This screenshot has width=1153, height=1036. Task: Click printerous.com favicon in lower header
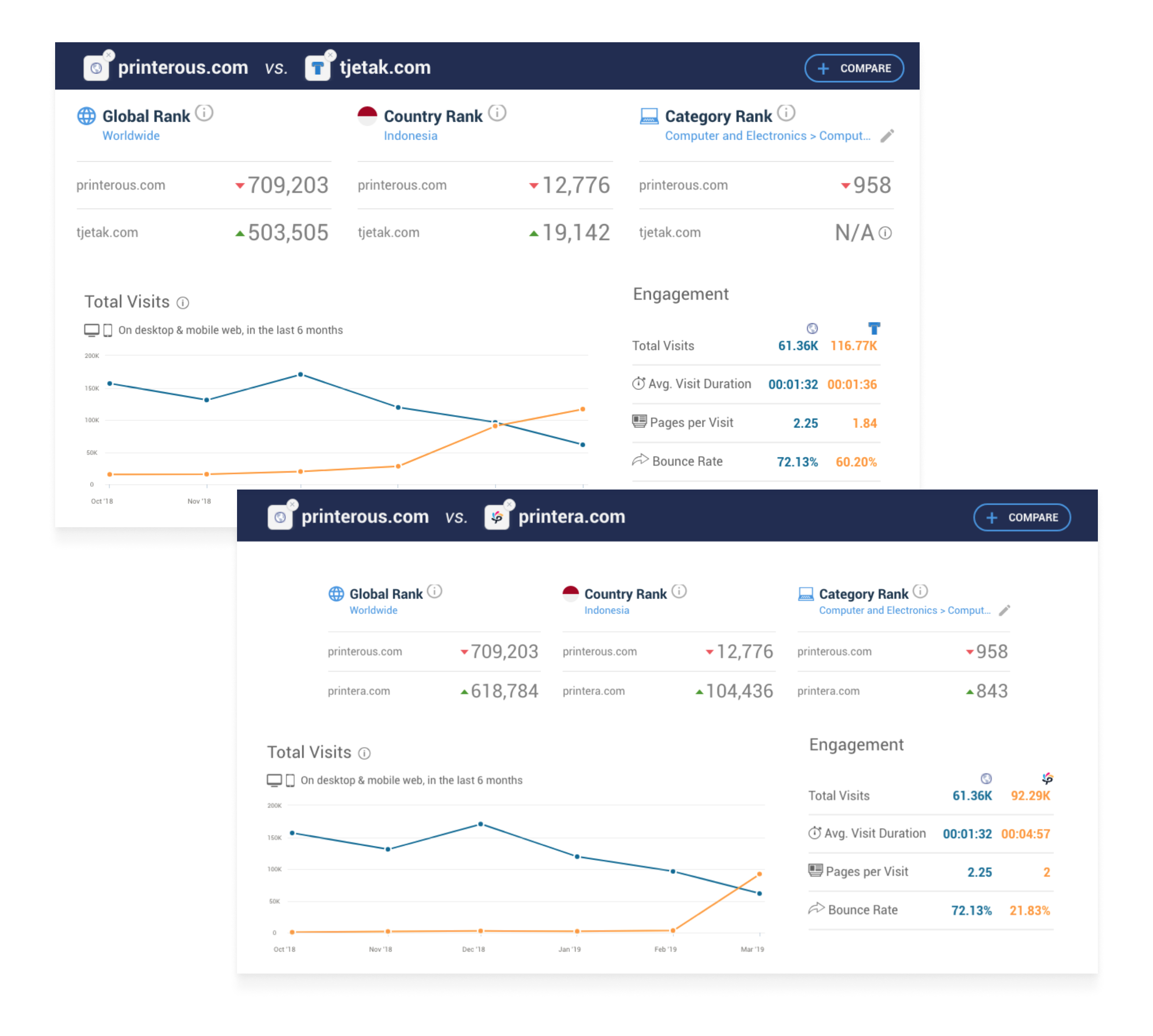(280, 518)
